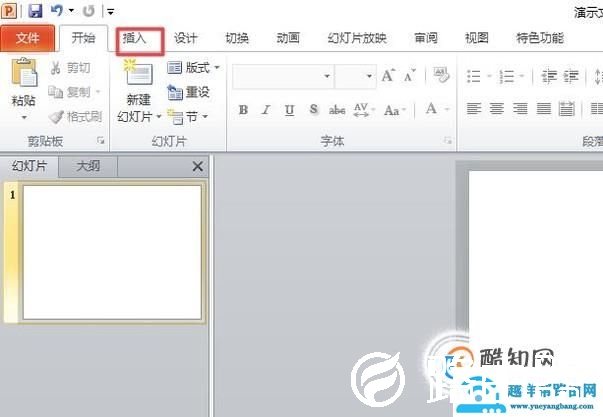Close the slides/outline pane with X
This screenshot has height=417, width=603.
click(198, 167)
